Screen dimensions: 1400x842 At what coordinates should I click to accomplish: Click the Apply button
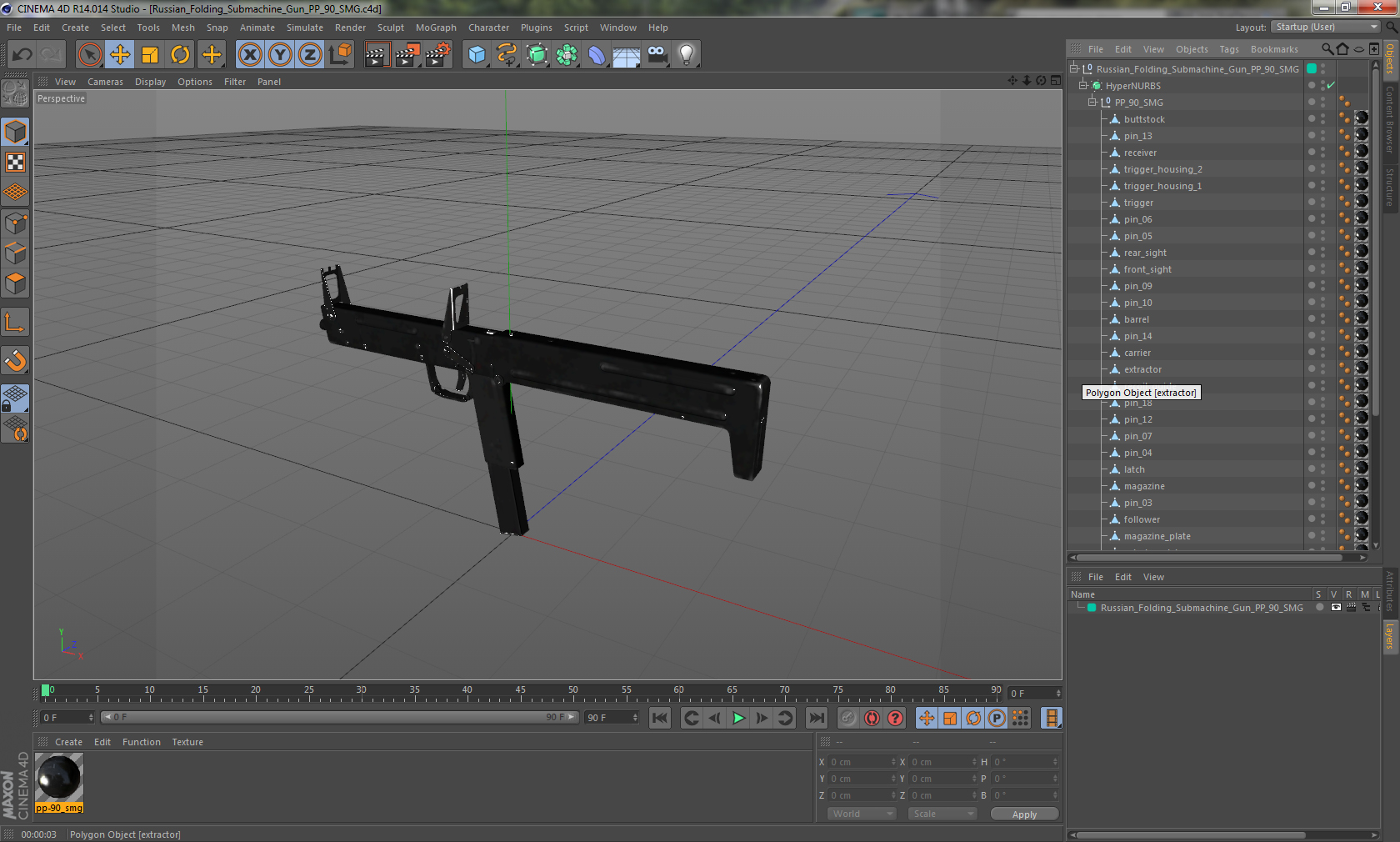(x=1024, y=814)
